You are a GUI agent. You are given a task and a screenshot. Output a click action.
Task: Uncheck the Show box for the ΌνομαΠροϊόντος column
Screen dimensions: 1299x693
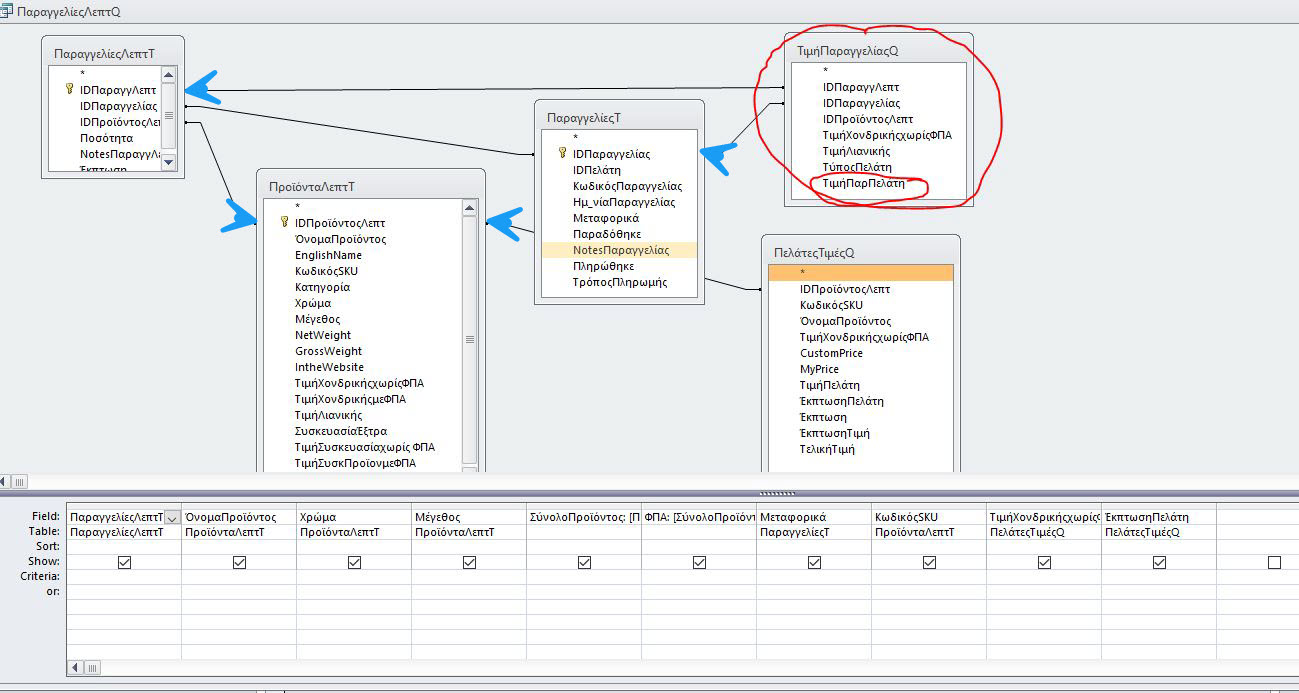tap(239, 563)
